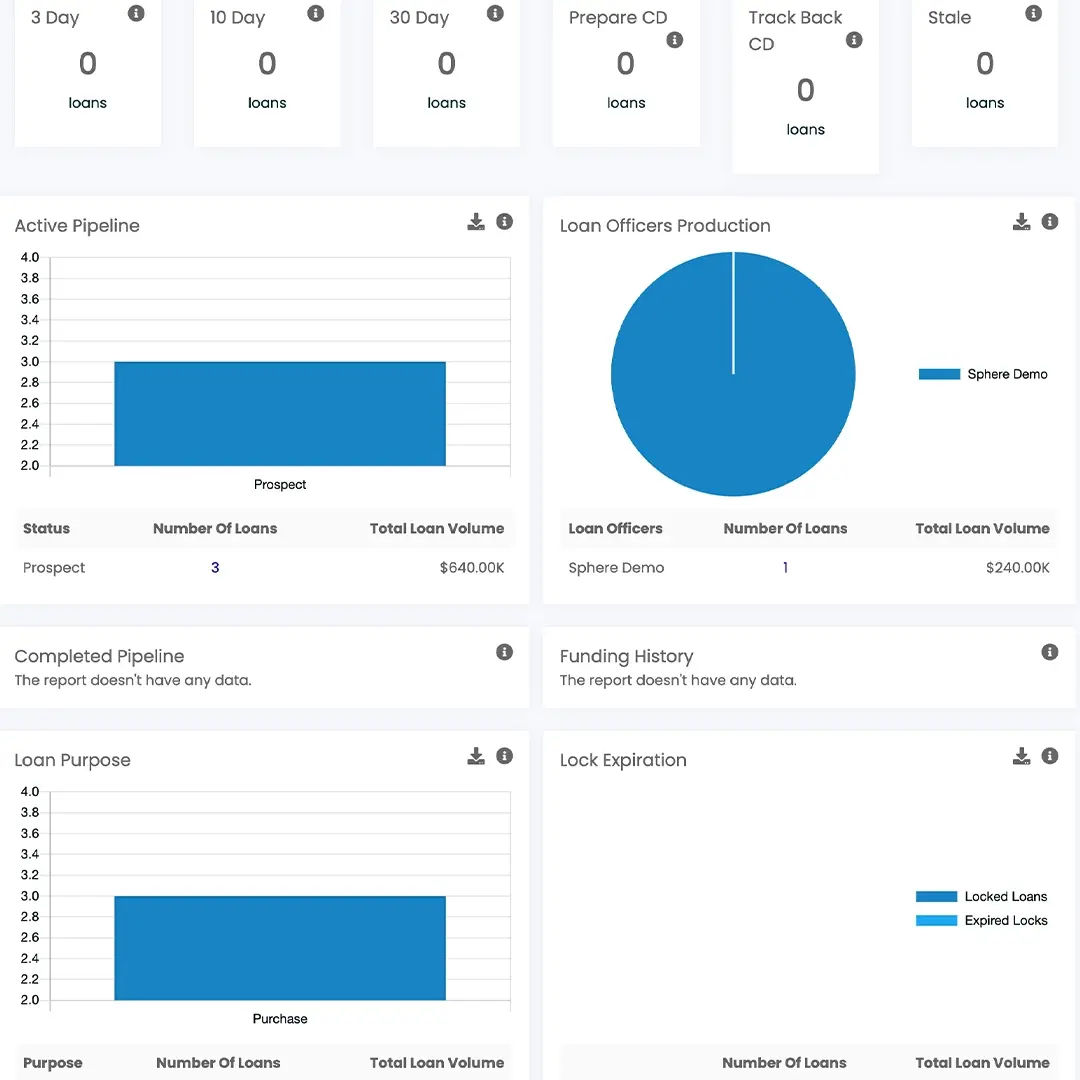Viewport: 1080px width, 1080px height.
Task: Open info icon on 30 Day card
Action: (495, 13)
